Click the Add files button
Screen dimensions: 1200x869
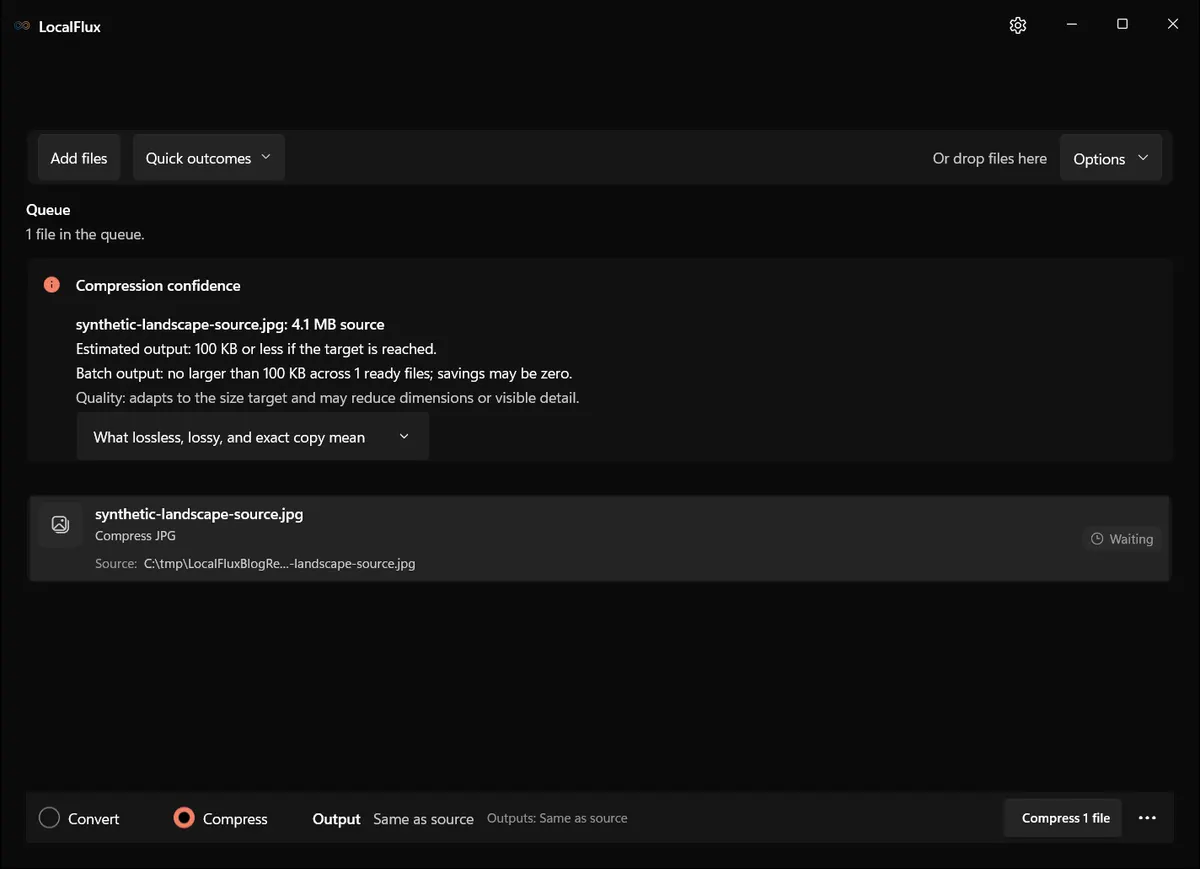(79, 158)
